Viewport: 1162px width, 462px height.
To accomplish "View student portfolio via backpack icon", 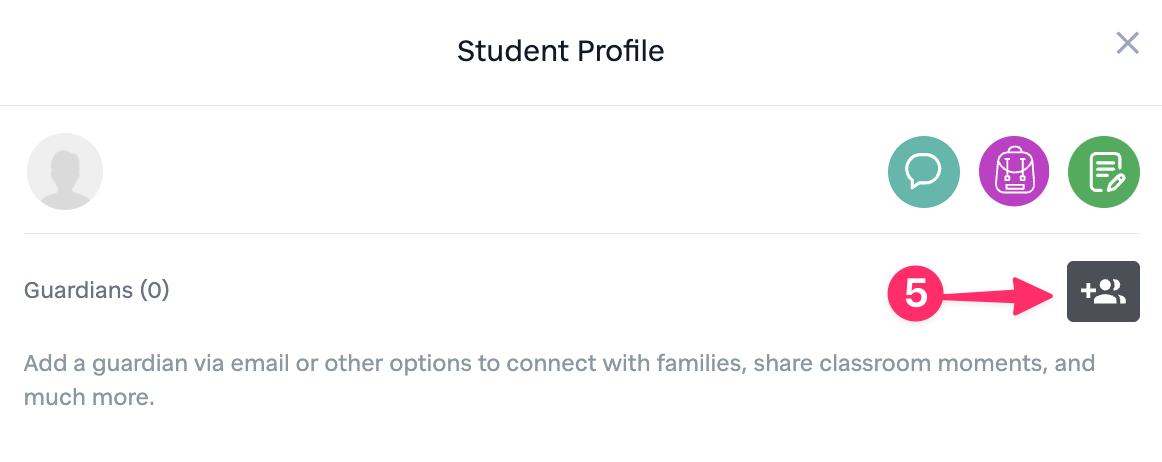I will tap(1014, 172).
